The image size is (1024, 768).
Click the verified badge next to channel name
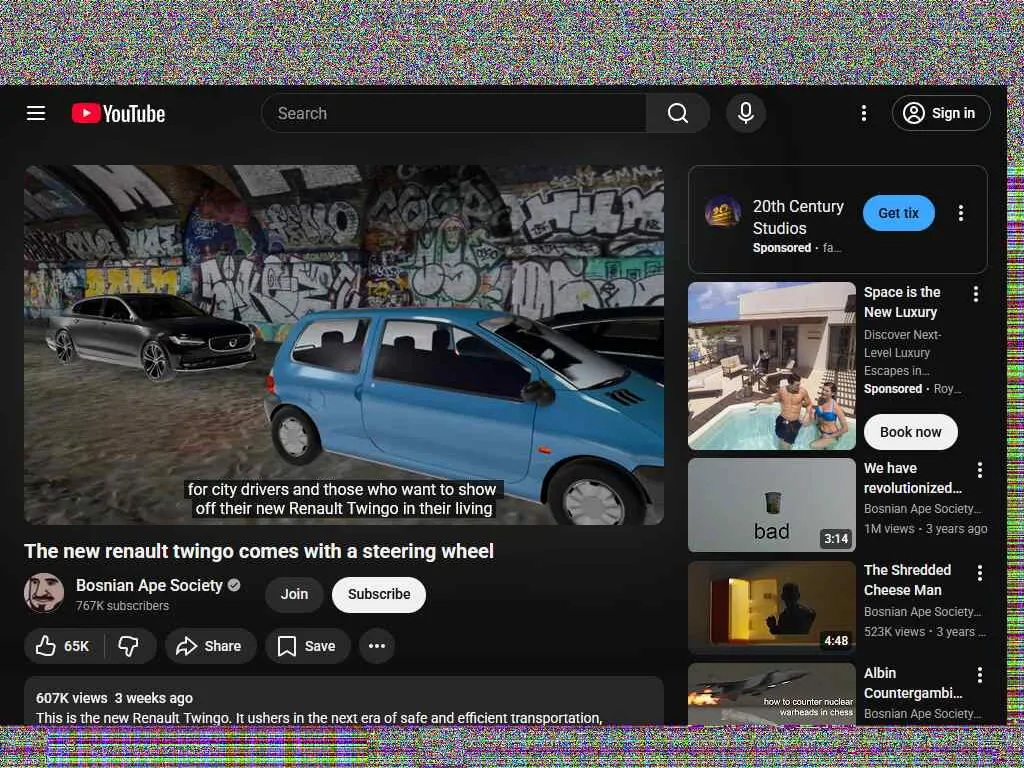pos(234,585)
